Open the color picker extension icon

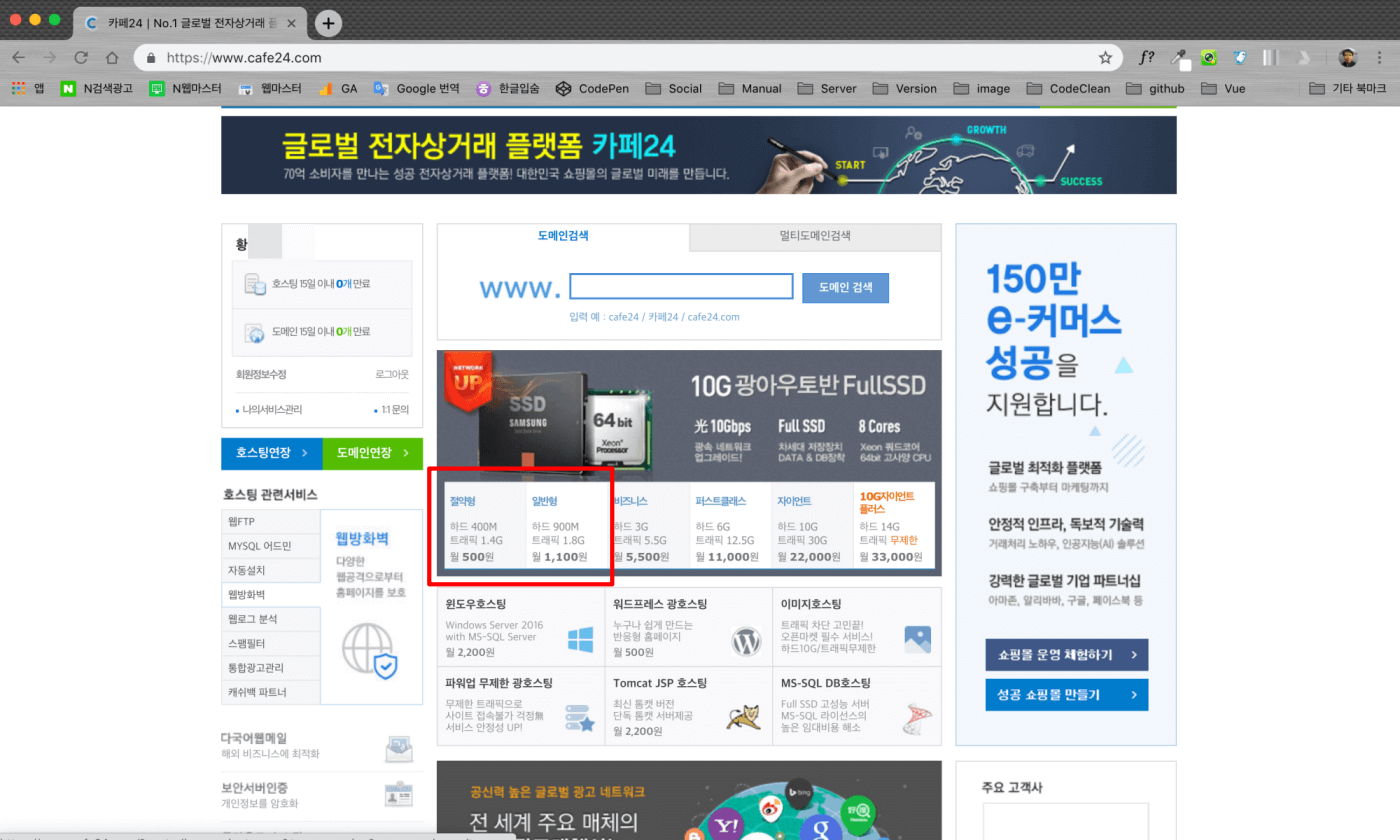coord(1180,58)
